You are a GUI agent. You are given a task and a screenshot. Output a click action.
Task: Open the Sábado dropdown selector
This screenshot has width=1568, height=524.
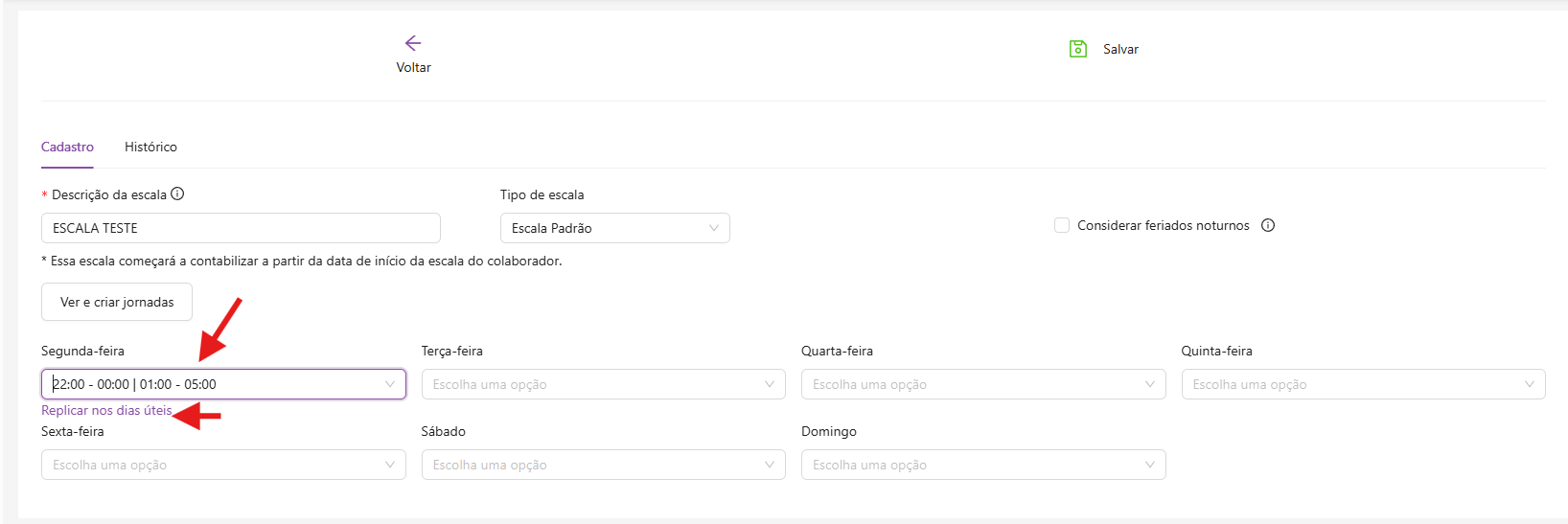pos(603,465)
